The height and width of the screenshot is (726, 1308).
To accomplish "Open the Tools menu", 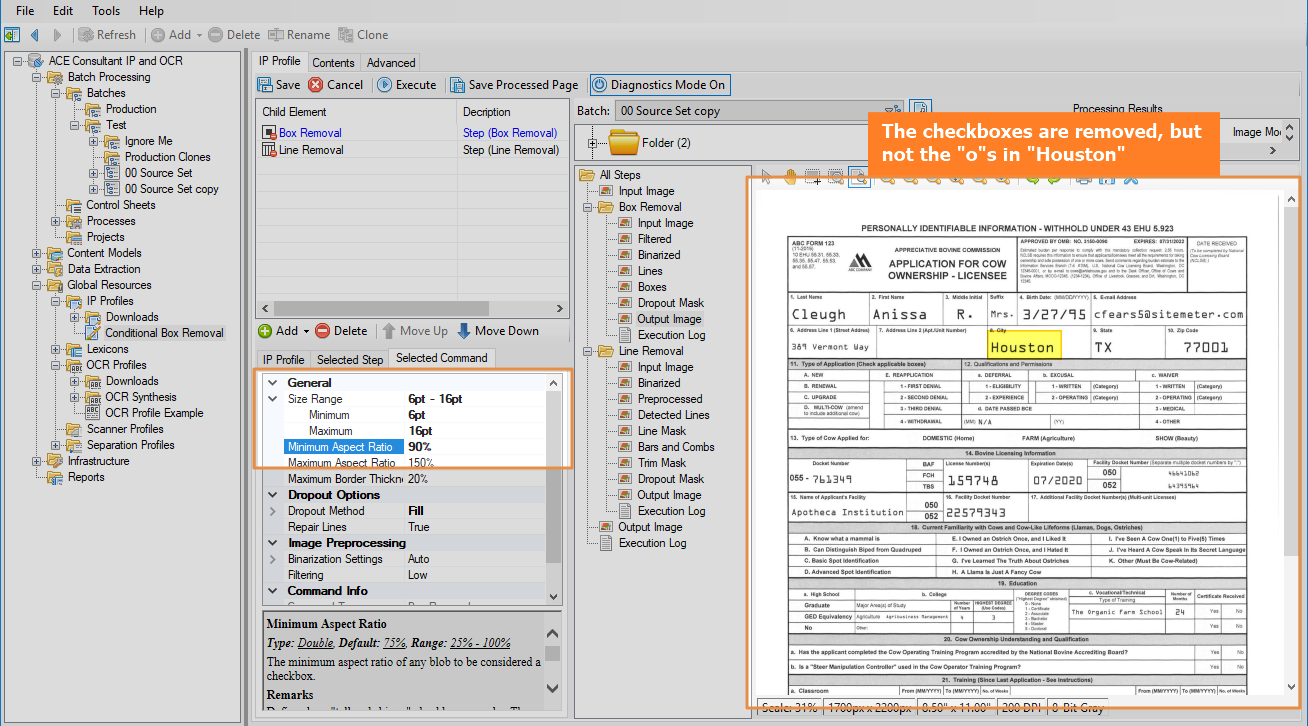I will (x=106, y=11).
